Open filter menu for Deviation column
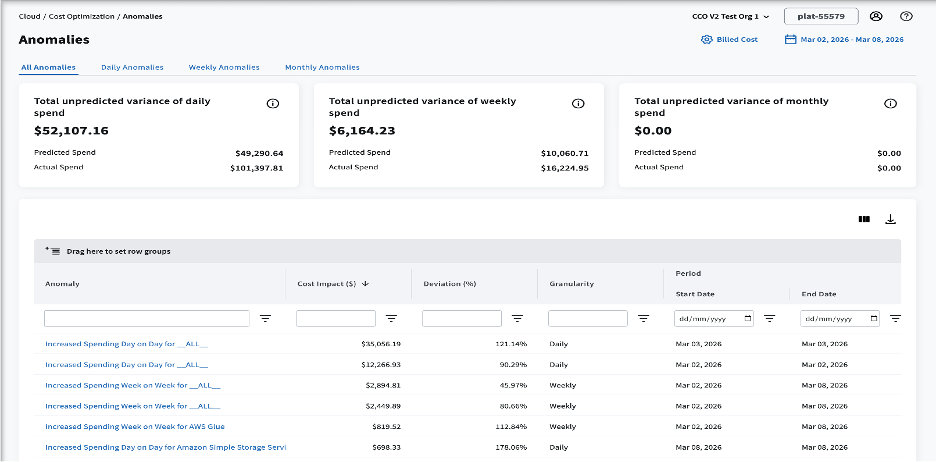 tap(518, 319)
